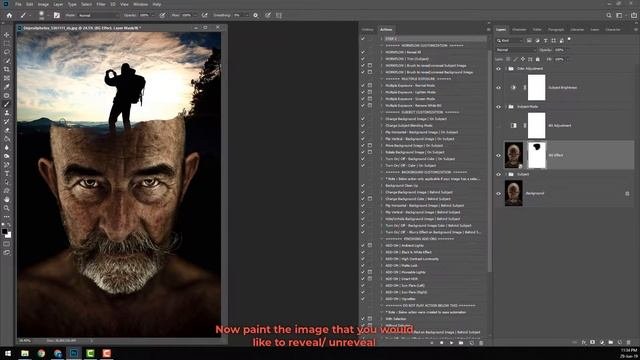The width and height of the screenshot is (640, 360).
Task: Play the selected action
Action: pos(451,343)
